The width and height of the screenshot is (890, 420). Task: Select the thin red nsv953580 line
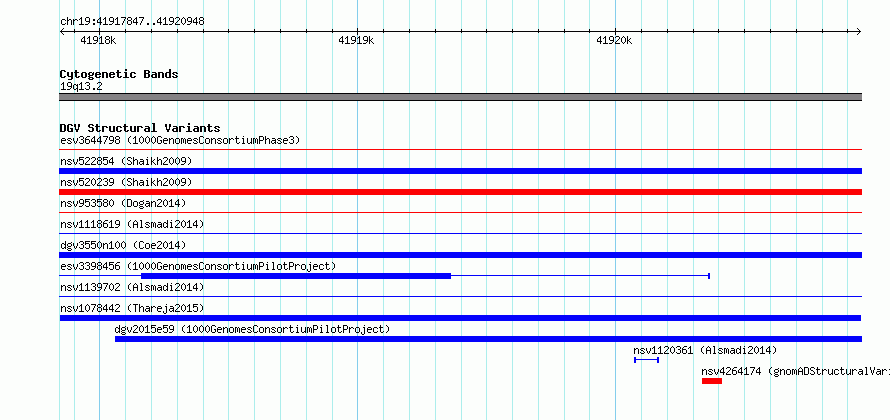pyautogui.click(x=460, y=213)
